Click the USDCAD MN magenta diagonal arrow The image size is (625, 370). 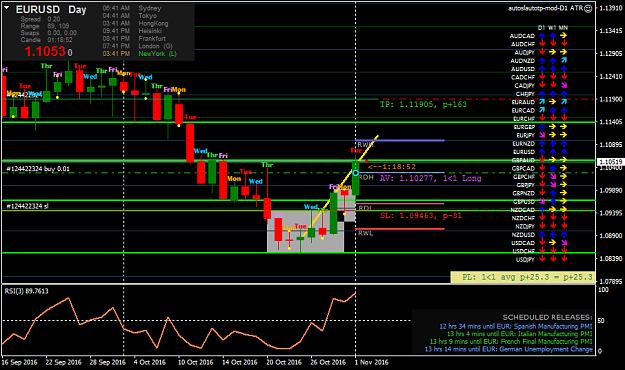[x=564, y=243]
